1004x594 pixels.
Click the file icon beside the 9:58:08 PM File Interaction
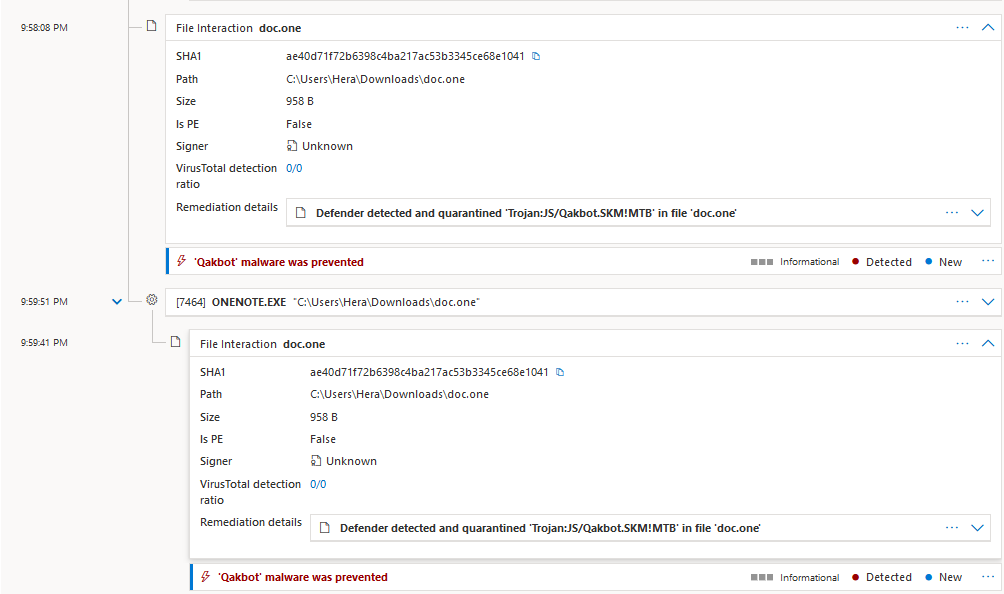coord(152,26)
